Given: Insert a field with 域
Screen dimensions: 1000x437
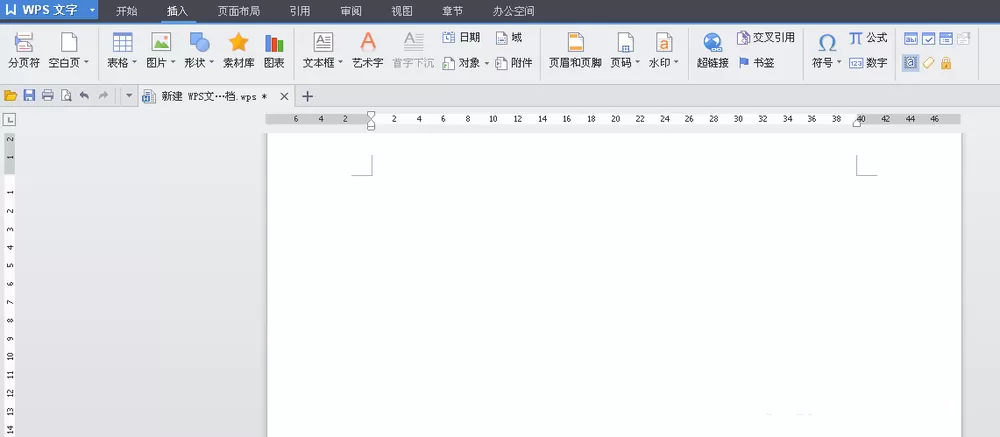Looking at the screenshot, I should [510, 38].
